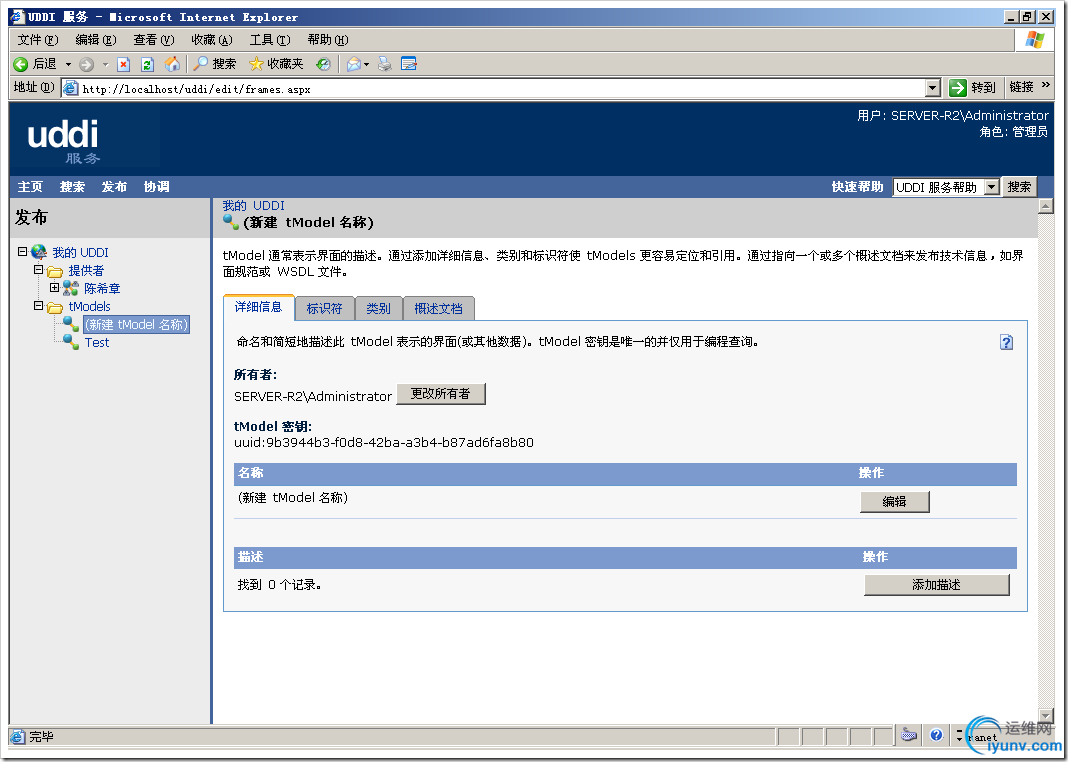The image size is (1068, 762).
Task: Refresh the page using green refresh icon
Action: click(x=147, y=64)
